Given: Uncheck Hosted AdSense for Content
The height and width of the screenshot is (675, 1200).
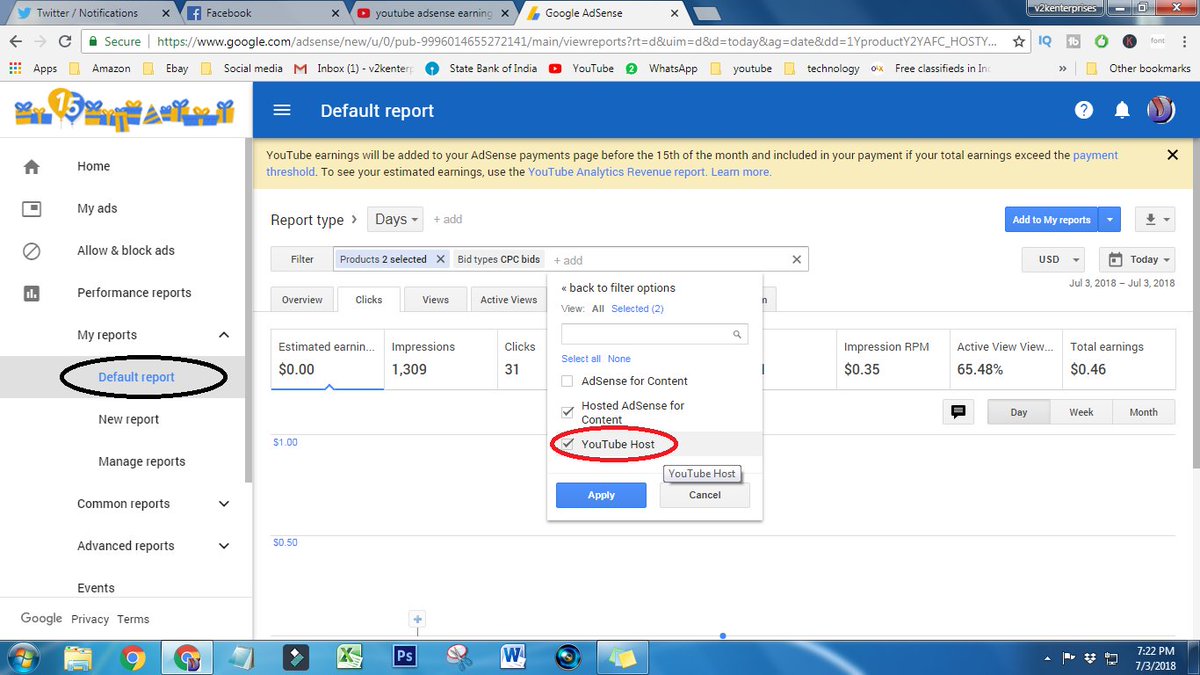Looking at the screenshot, I should (x=567, y=412).
